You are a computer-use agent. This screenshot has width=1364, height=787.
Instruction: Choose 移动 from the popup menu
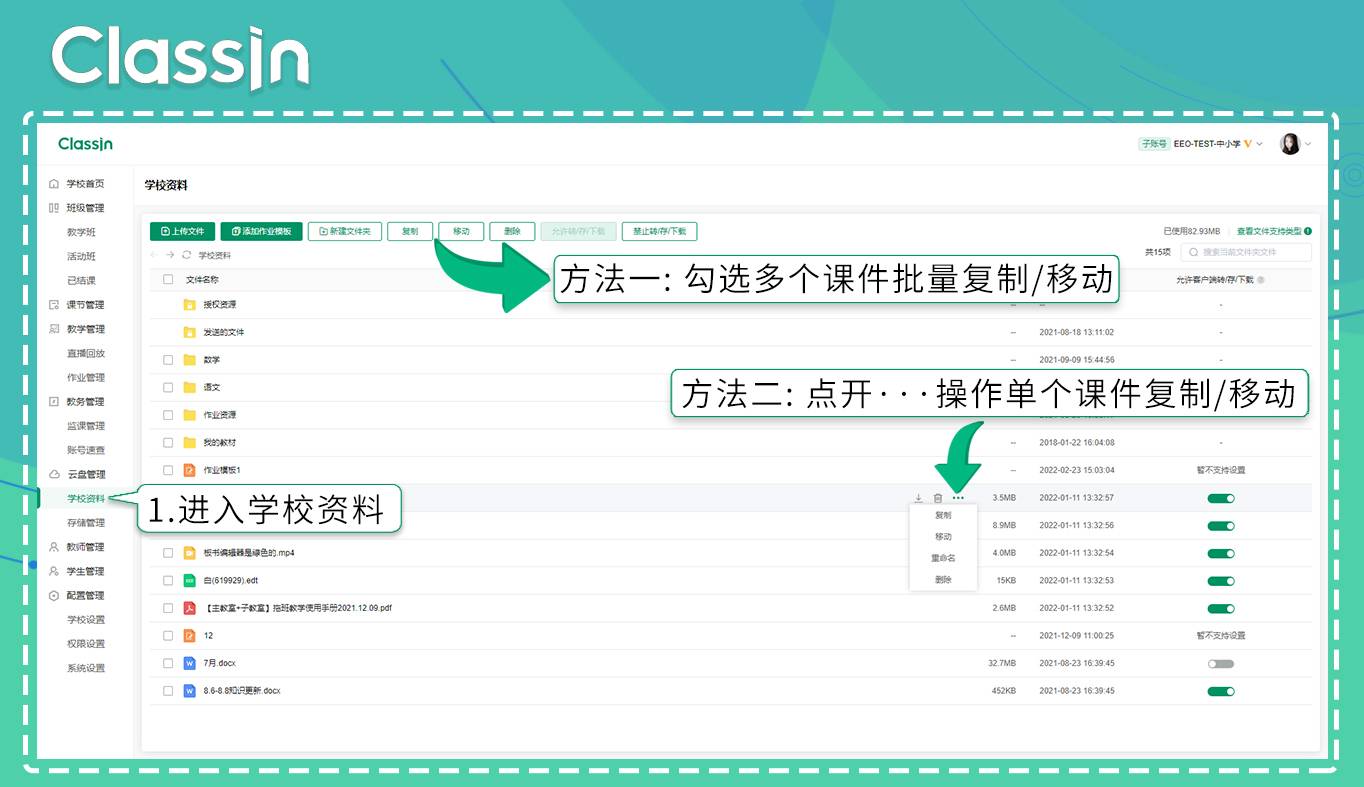(x=943, y=537)
